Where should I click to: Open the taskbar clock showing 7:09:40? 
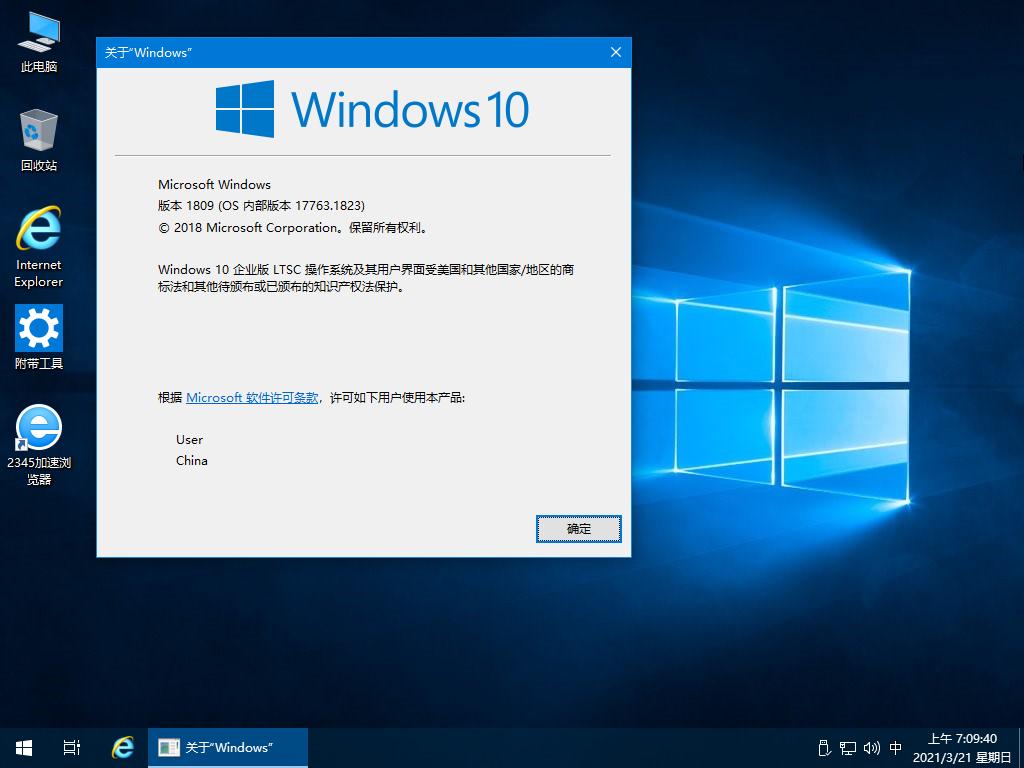[963, 748]
